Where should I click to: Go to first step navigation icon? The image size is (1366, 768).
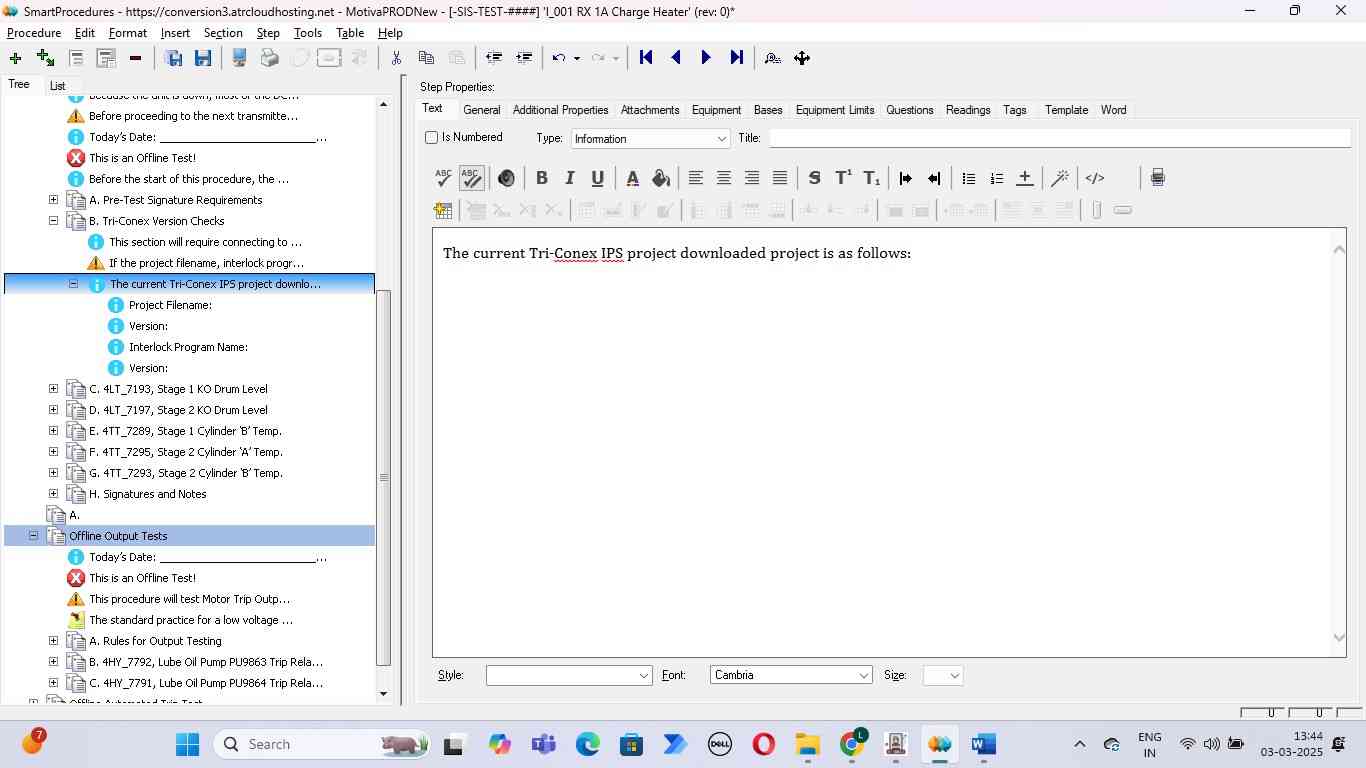pos(646,58)
